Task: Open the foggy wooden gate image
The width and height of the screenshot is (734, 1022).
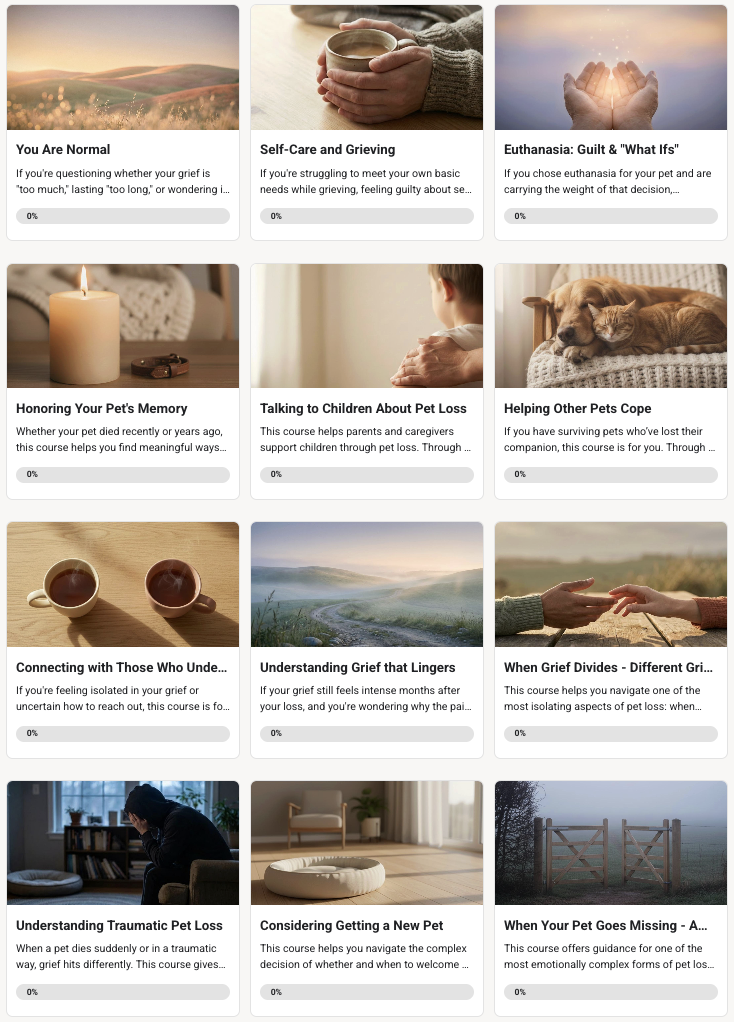Action: (x=611, y=843)
